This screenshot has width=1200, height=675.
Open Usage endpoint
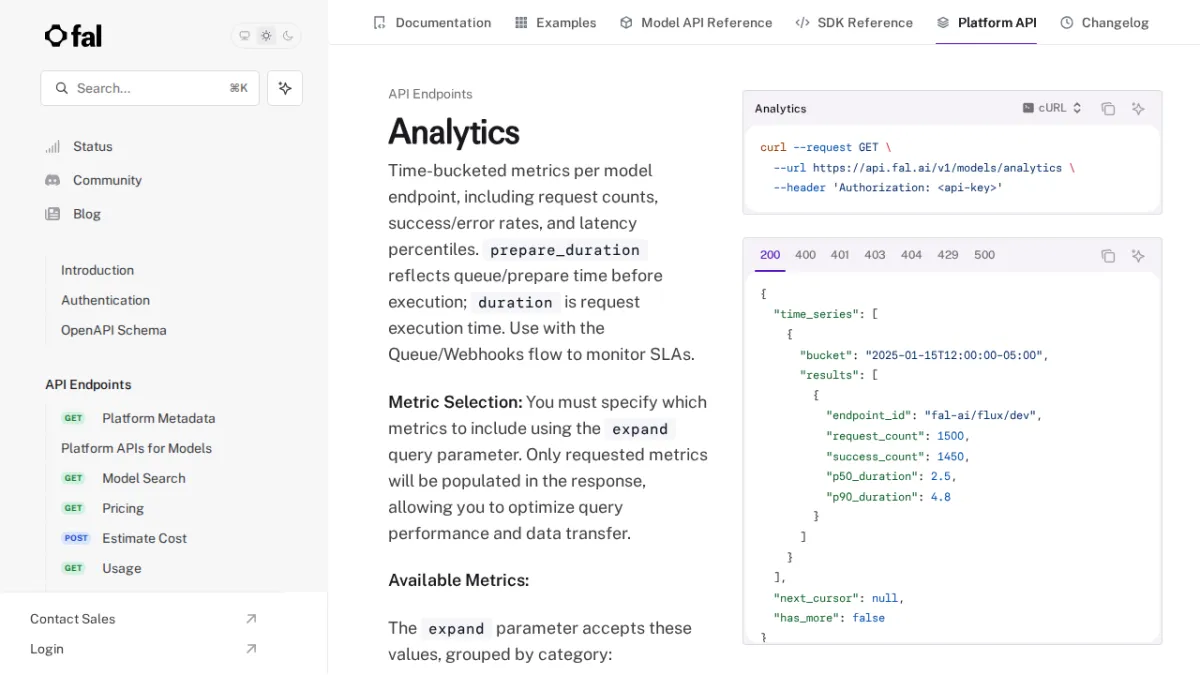coord(122,568)
